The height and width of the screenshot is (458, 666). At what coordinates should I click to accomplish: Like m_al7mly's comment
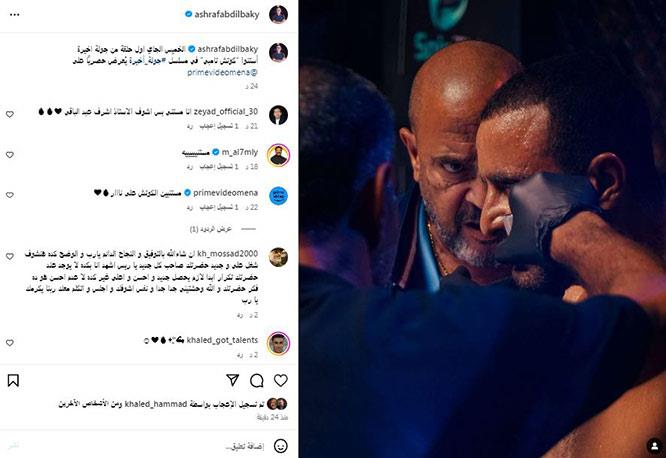[x=9, y=155]
